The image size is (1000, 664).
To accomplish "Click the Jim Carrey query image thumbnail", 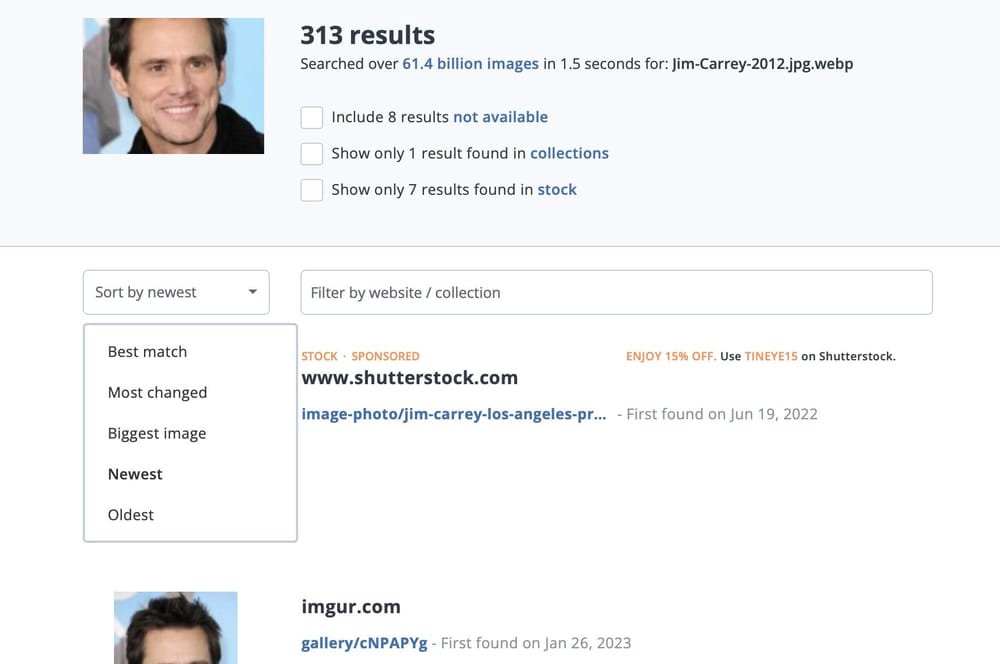I will 173,85.
